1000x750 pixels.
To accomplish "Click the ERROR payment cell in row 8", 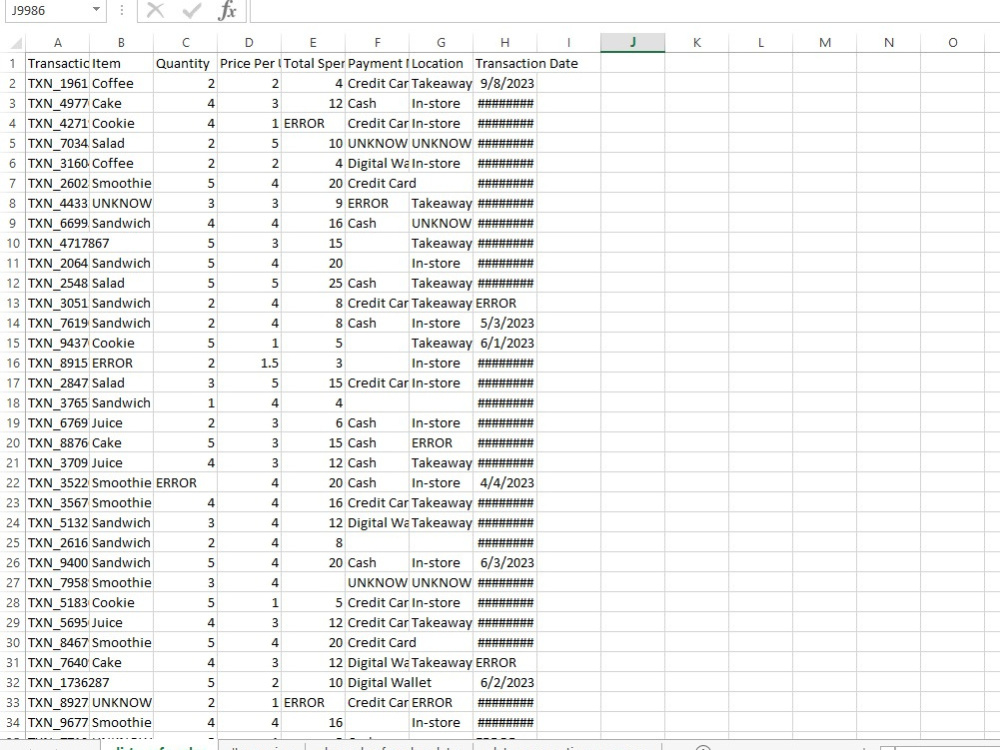I will tap(377, 203).
